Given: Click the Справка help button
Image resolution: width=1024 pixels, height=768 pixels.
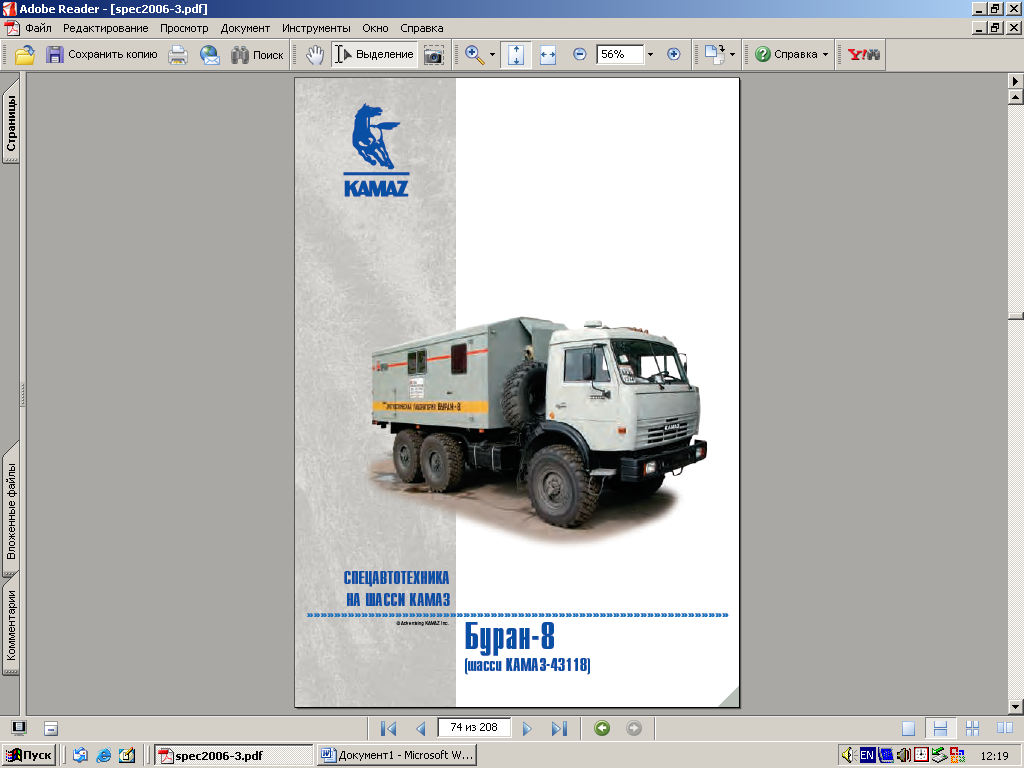Looking at the screenshot, I should 786,54.
